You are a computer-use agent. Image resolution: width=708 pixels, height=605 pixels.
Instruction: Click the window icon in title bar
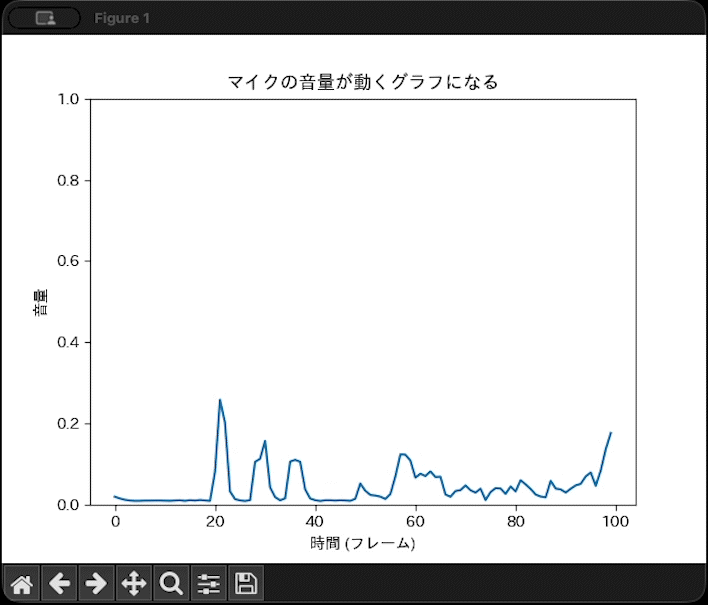click(x=45, y=19)
